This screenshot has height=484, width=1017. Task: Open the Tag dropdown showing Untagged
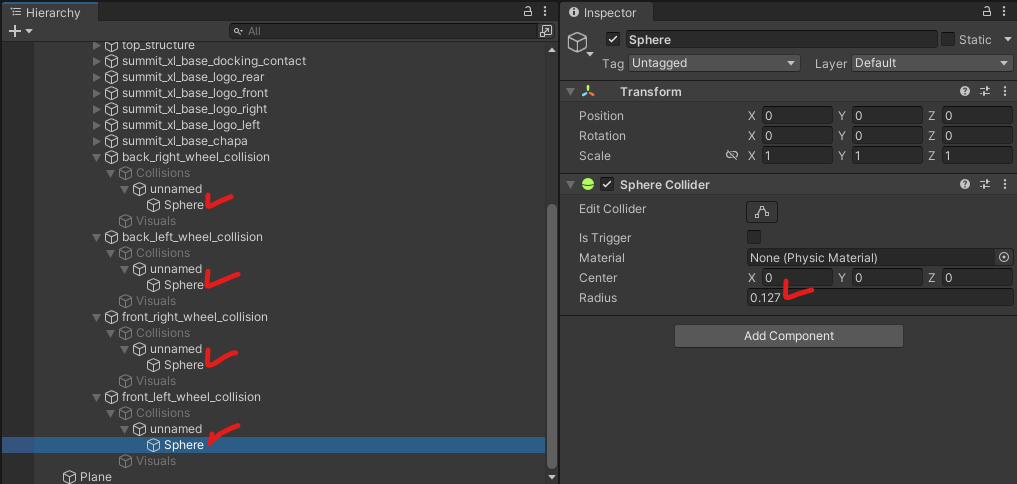click(x=714, y=63)
